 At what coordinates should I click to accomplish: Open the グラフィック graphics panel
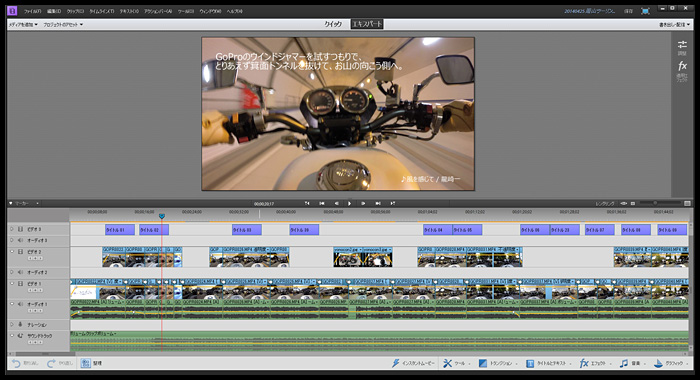(671, 363)
